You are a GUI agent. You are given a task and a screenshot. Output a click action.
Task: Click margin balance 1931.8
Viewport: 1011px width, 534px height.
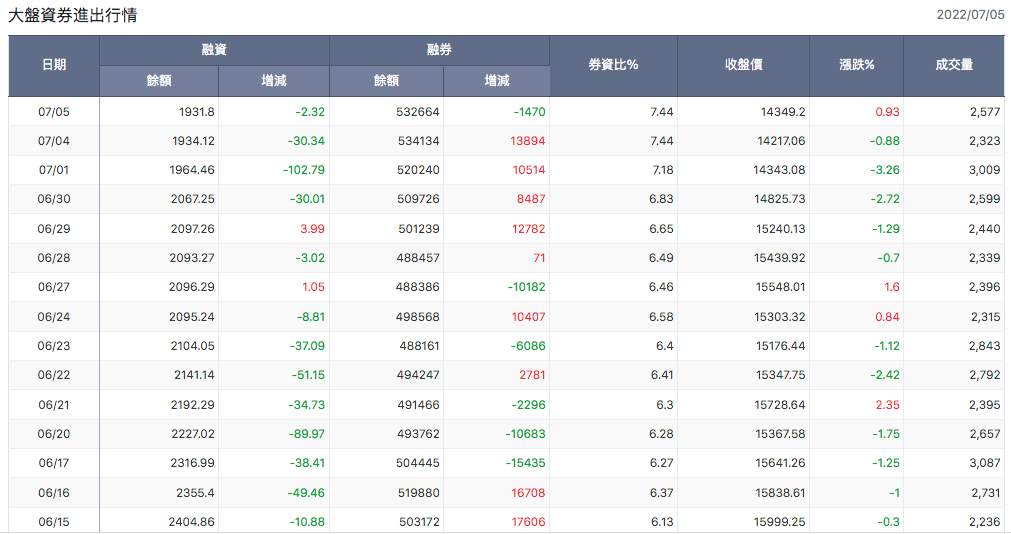point(197,112)
